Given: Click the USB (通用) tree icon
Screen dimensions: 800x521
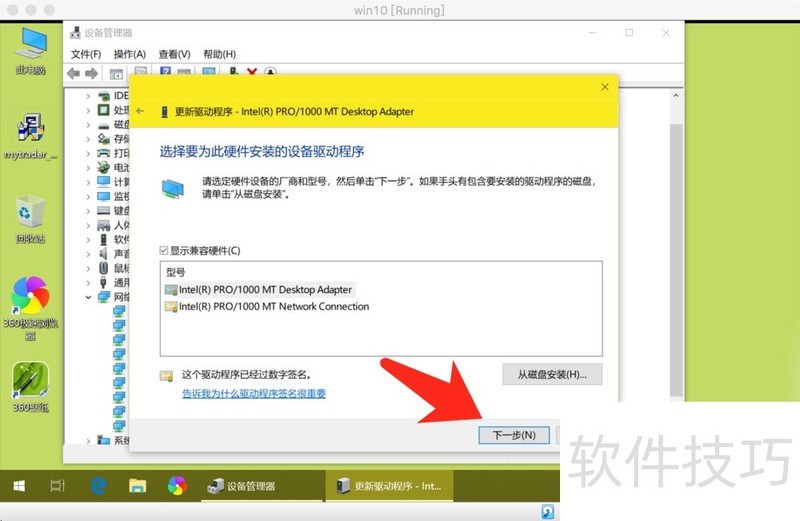Looking at the screenshot, I should (104, 282).
